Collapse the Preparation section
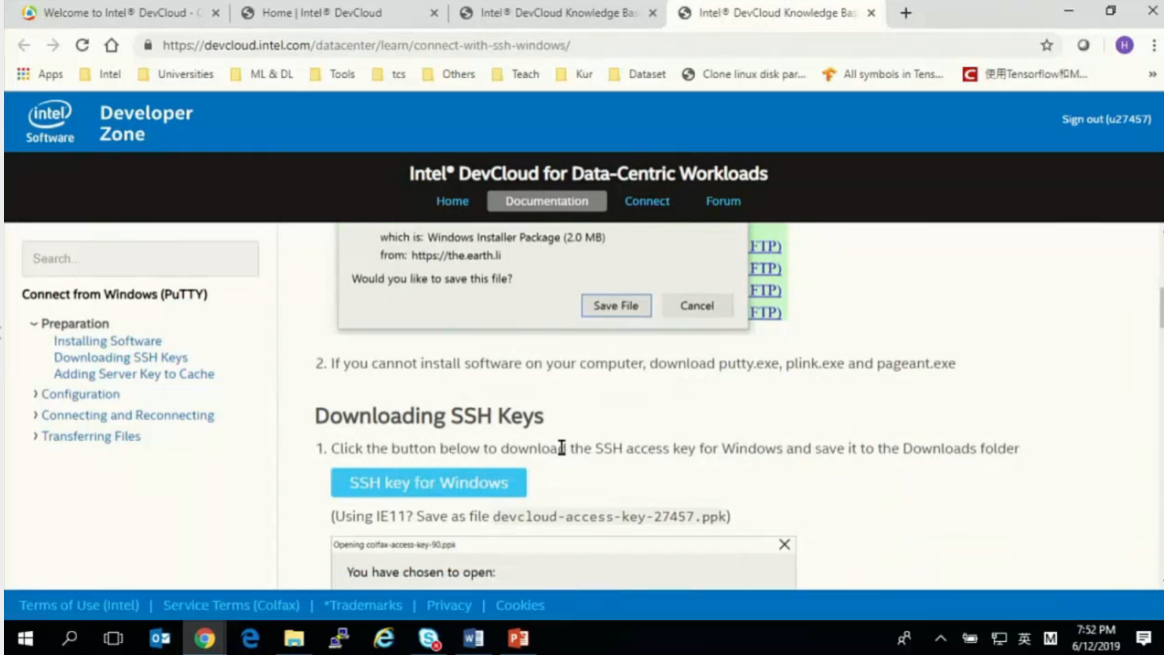The width and height of the screenshot is (1164, 655). point(34,324)
